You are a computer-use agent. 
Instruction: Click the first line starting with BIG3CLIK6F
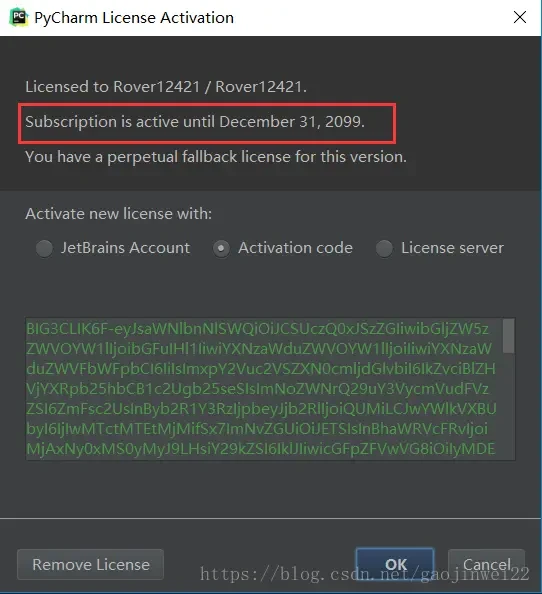point(258,329)
